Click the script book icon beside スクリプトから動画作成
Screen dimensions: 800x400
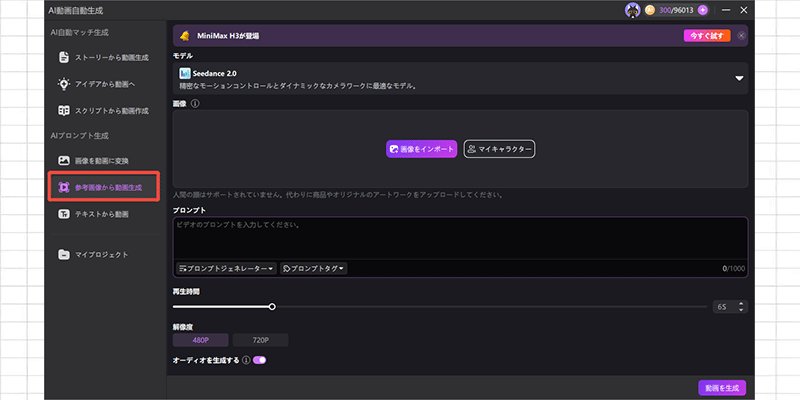(x=64, y=111)
